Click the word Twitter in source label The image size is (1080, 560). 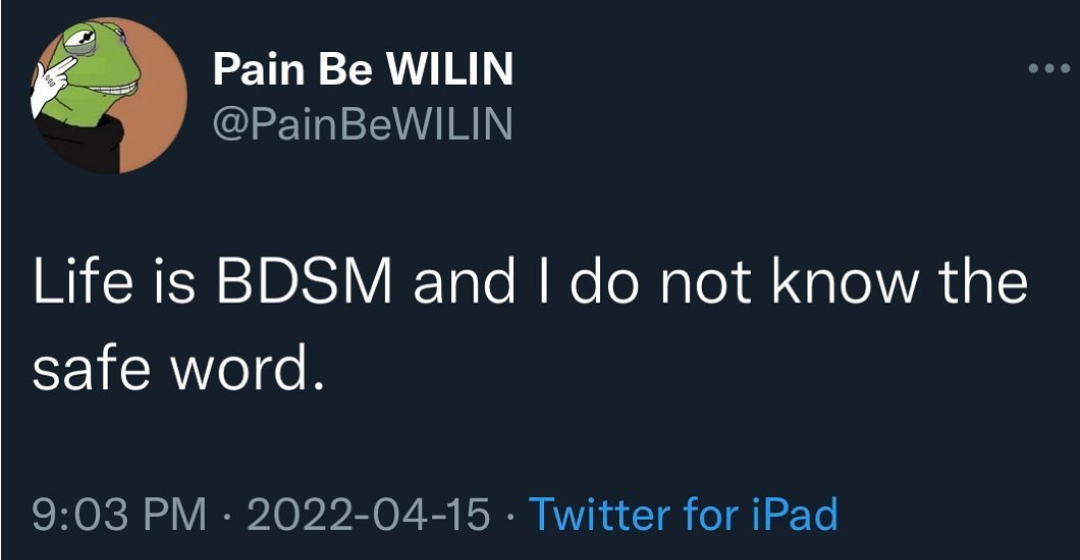[x=598, y=515]
